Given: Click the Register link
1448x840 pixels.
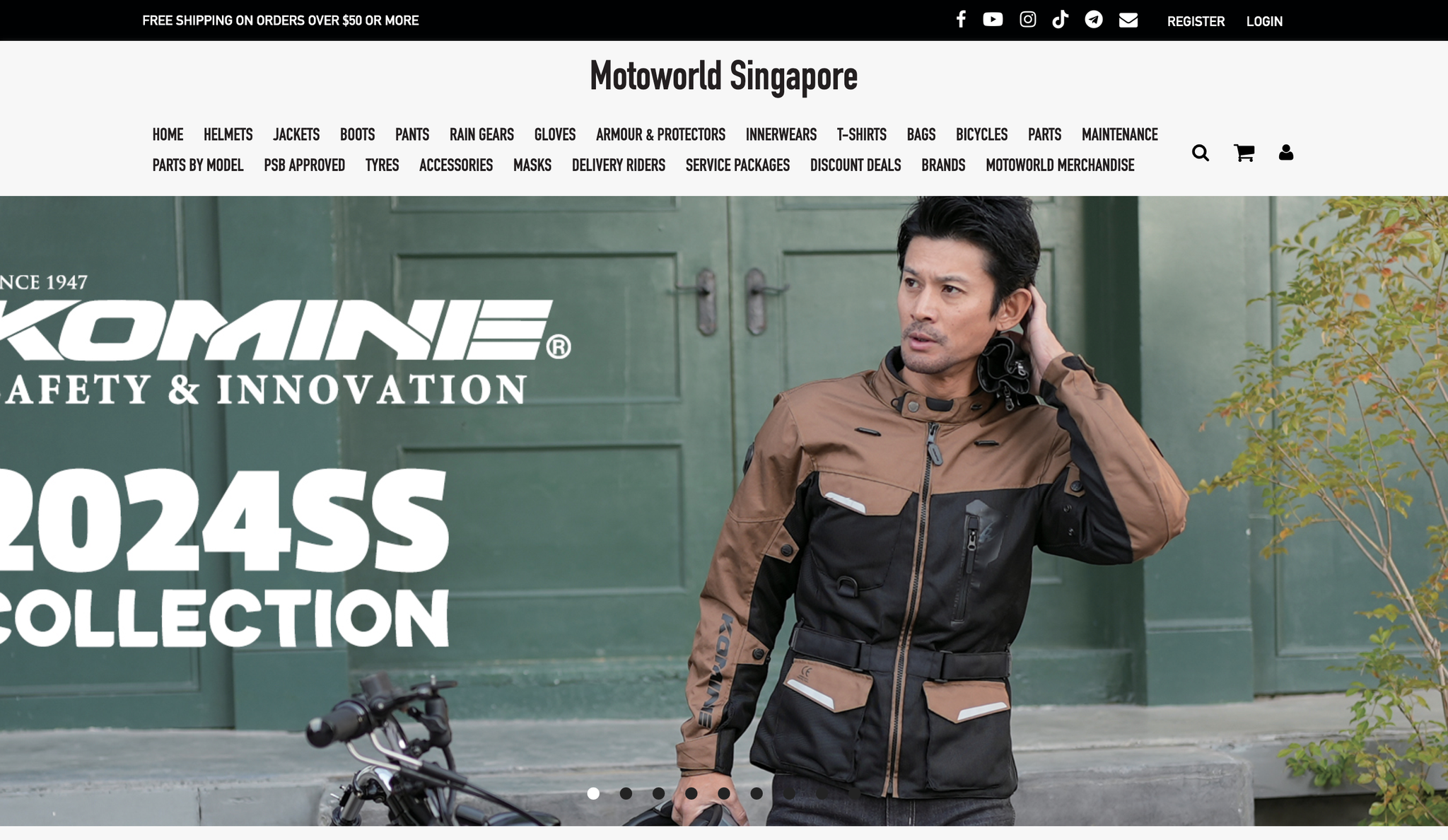Looking at the screenshot, I should [x=1196, y=21].
